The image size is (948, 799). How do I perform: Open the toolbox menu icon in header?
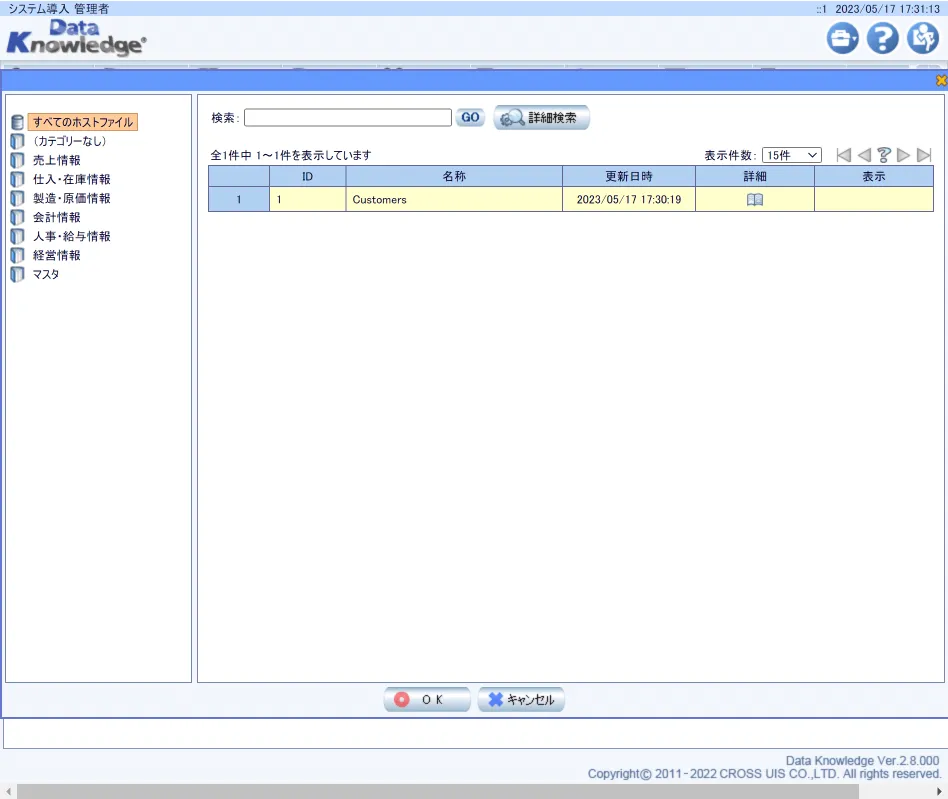842,39
